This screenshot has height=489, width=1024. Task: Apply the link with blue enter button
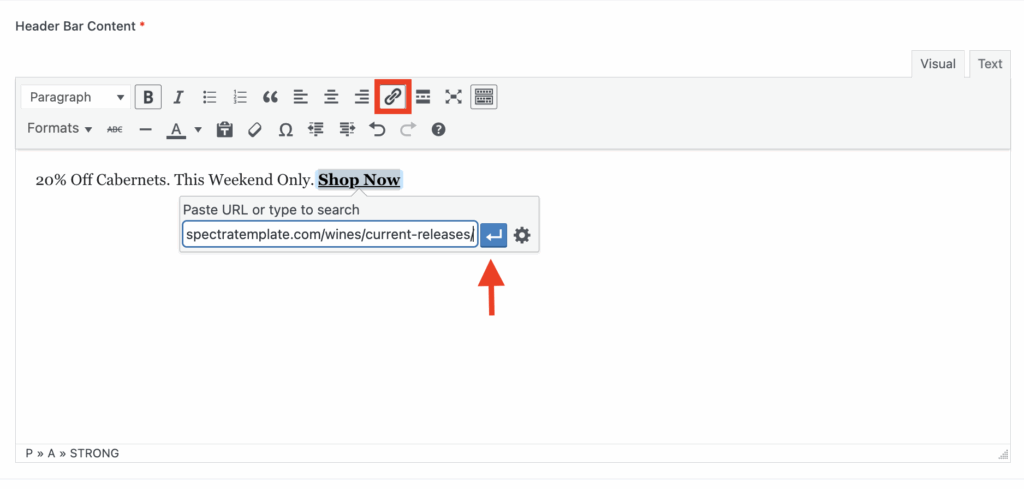point(494,235)
